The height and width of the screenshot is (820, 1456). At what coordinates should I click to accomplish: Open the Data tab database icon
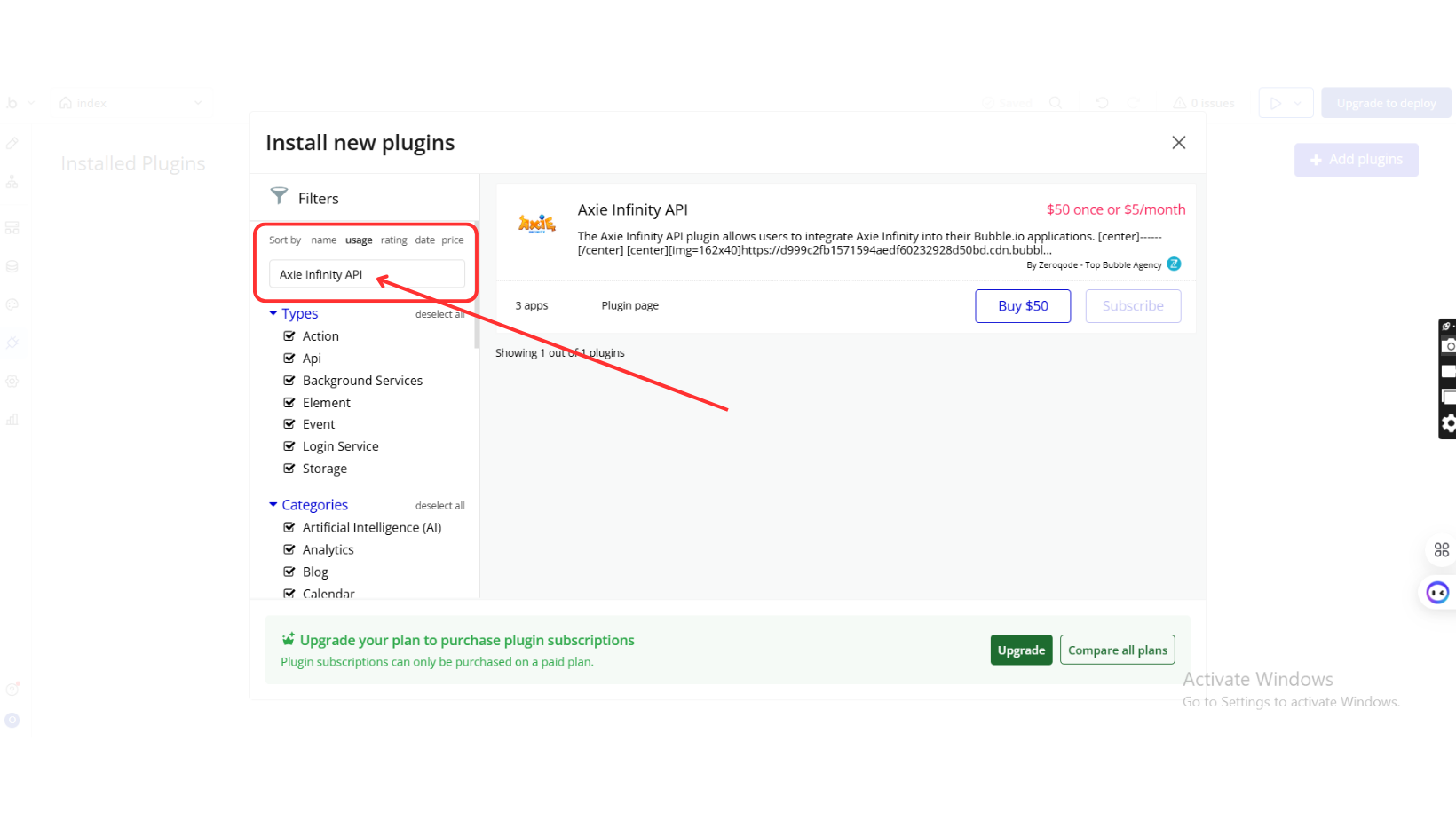[12, 266]
